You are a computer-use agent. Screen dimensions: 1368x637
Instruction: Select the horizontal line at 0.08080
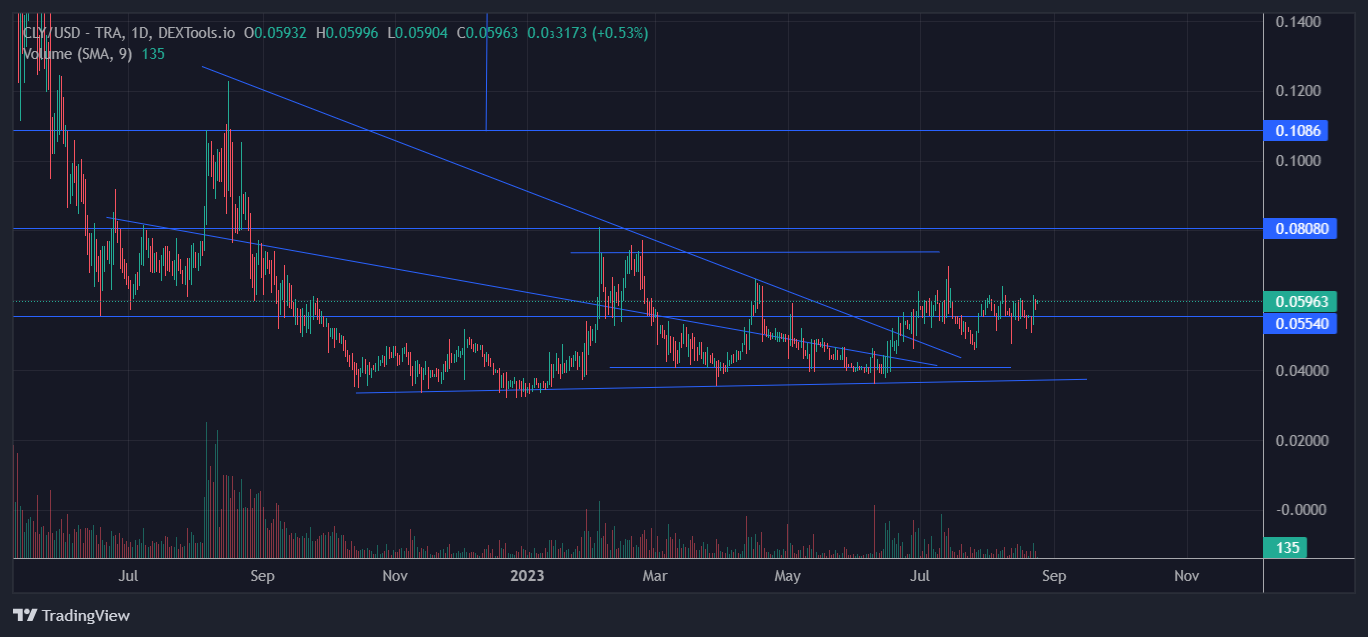point(638,229)
